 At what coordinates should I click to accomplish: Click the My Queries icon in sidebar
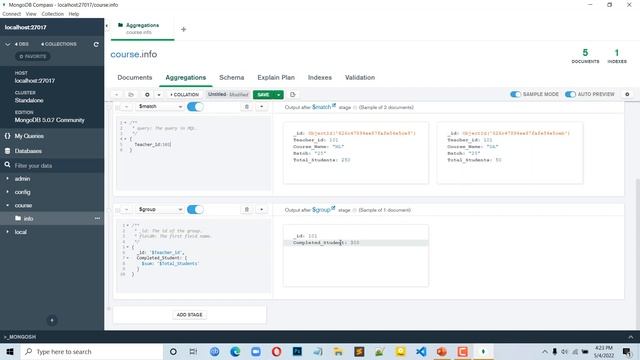pos(7,136)
